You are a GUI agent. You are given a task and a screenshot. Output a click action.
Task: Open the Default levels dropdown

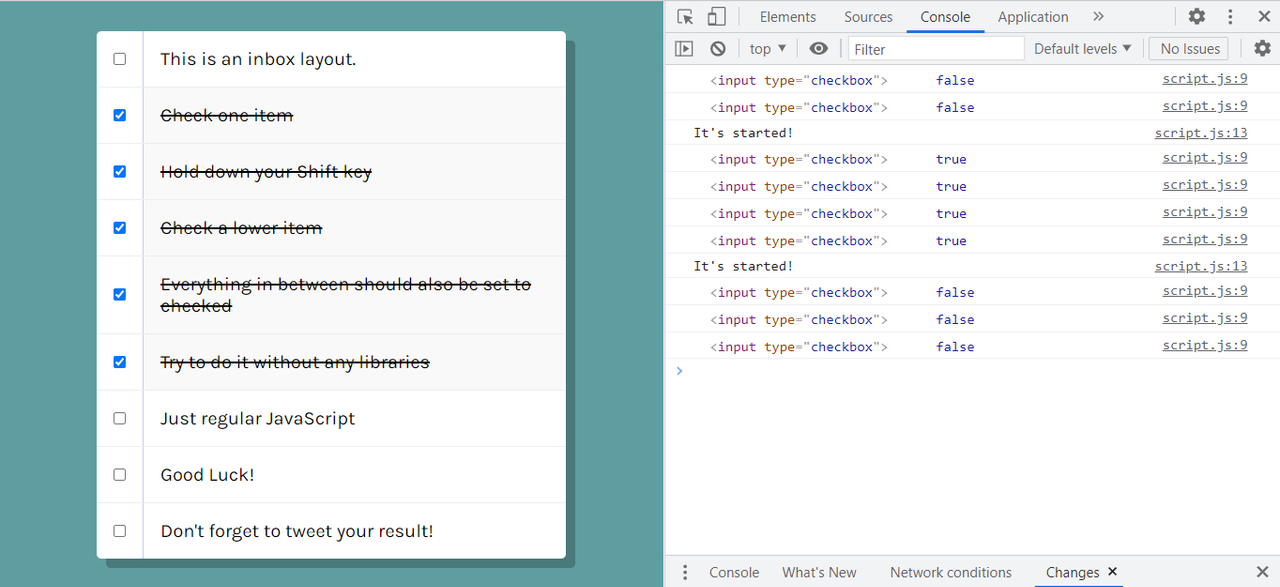pos(1083,48)
